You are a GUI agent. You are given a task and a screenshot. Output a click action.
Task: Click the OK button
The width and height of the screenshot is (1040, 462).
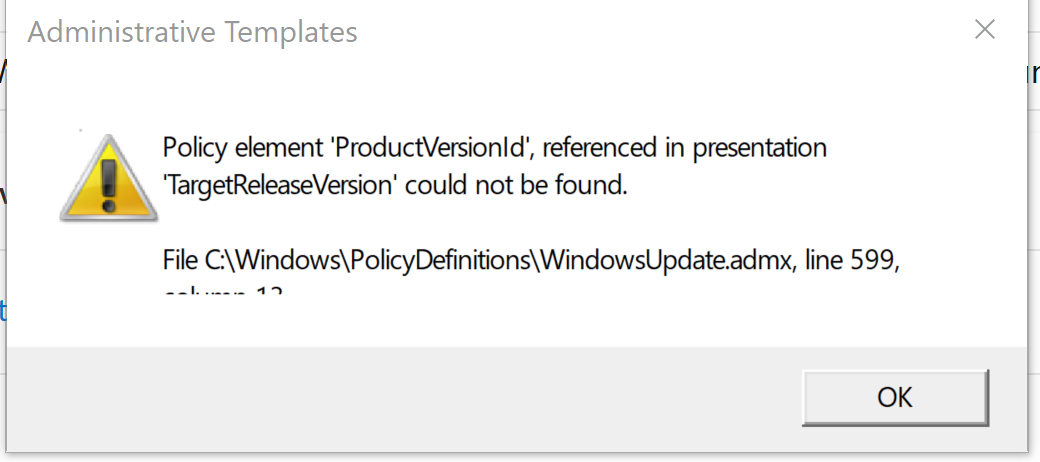point(895,397)
